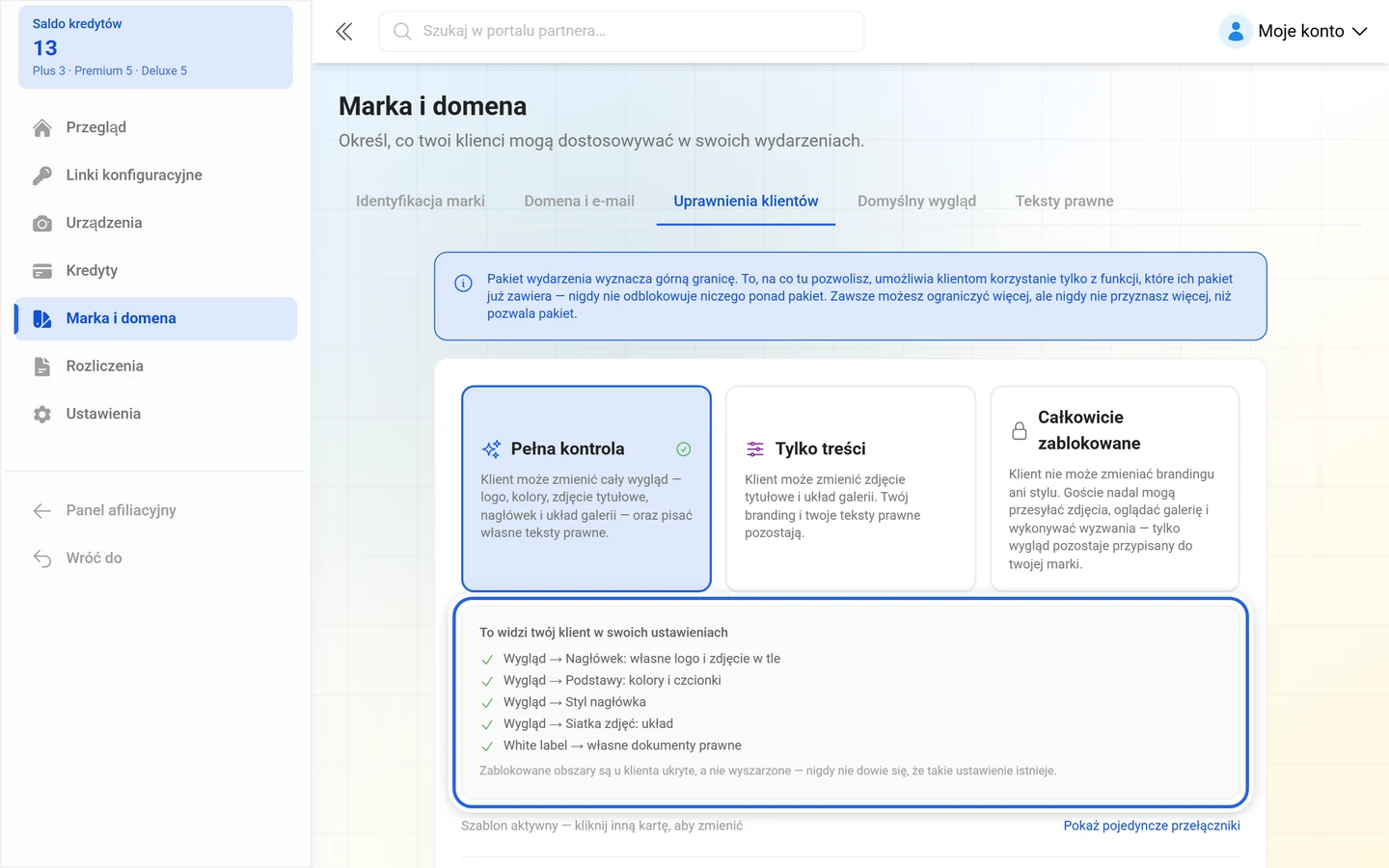Open Rozliczenia in the sidebar

[x=155, y=366]
